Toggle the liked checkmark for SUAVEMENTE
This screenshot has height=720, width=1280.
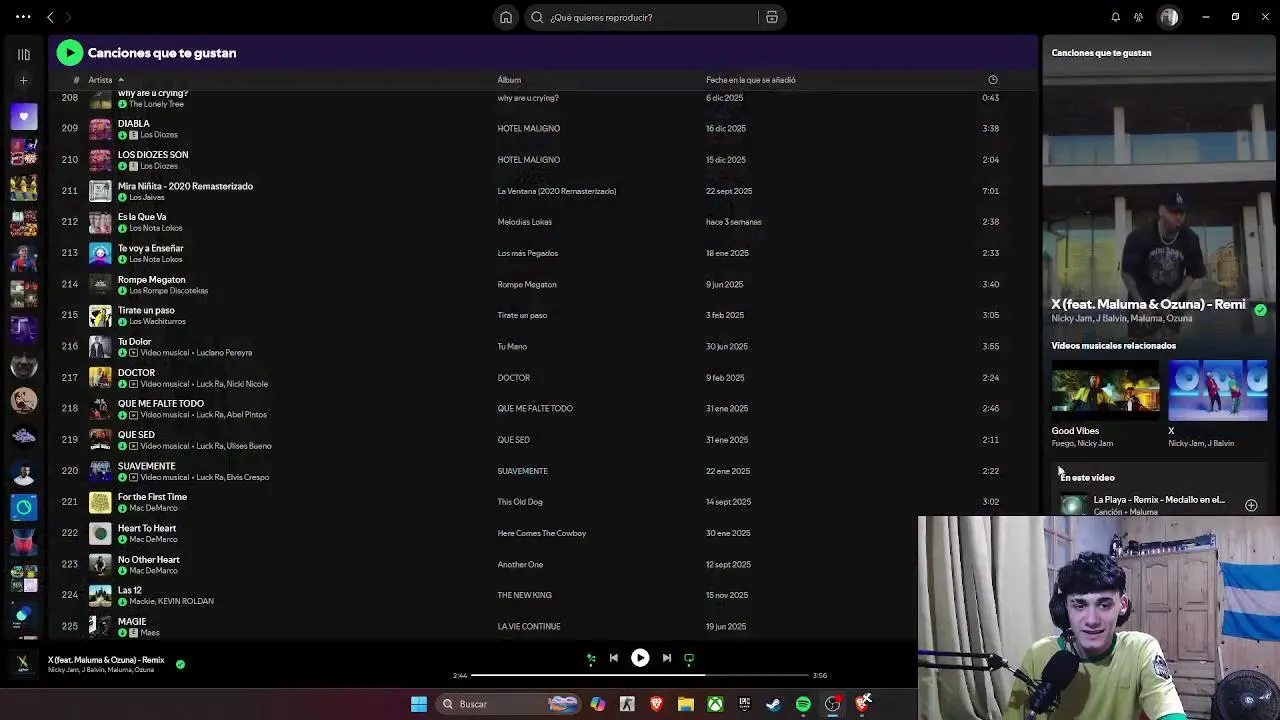[x=122, y=477]
